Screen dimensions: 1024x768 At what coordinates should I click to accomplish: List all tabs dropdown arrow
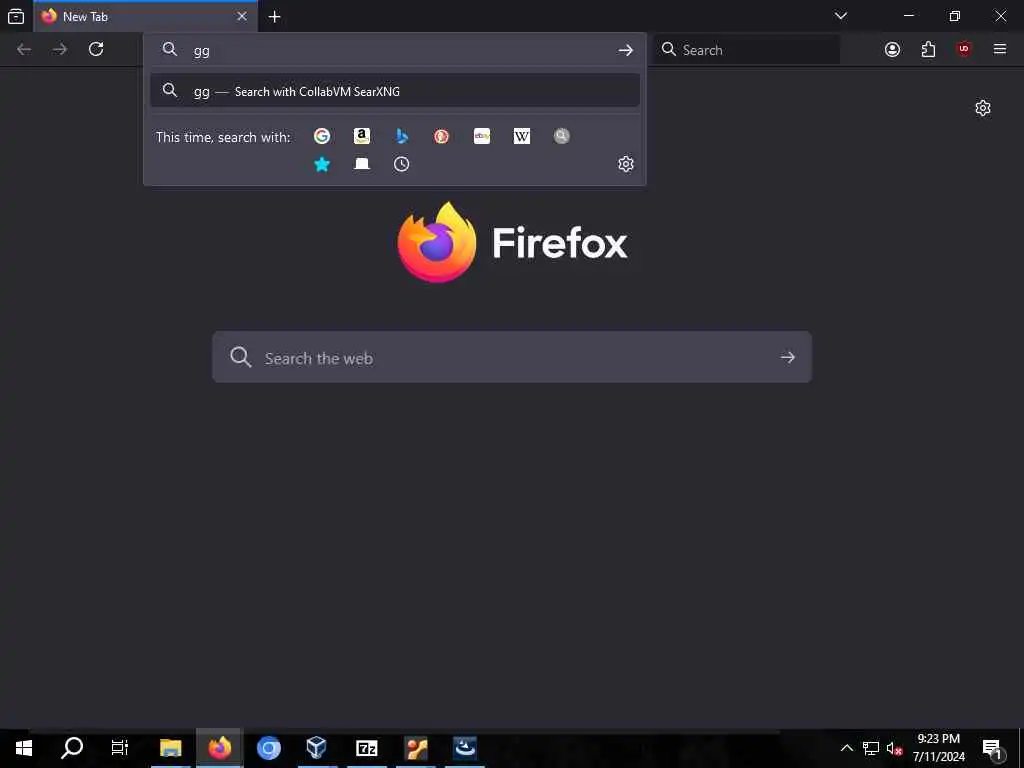point(841,16)
